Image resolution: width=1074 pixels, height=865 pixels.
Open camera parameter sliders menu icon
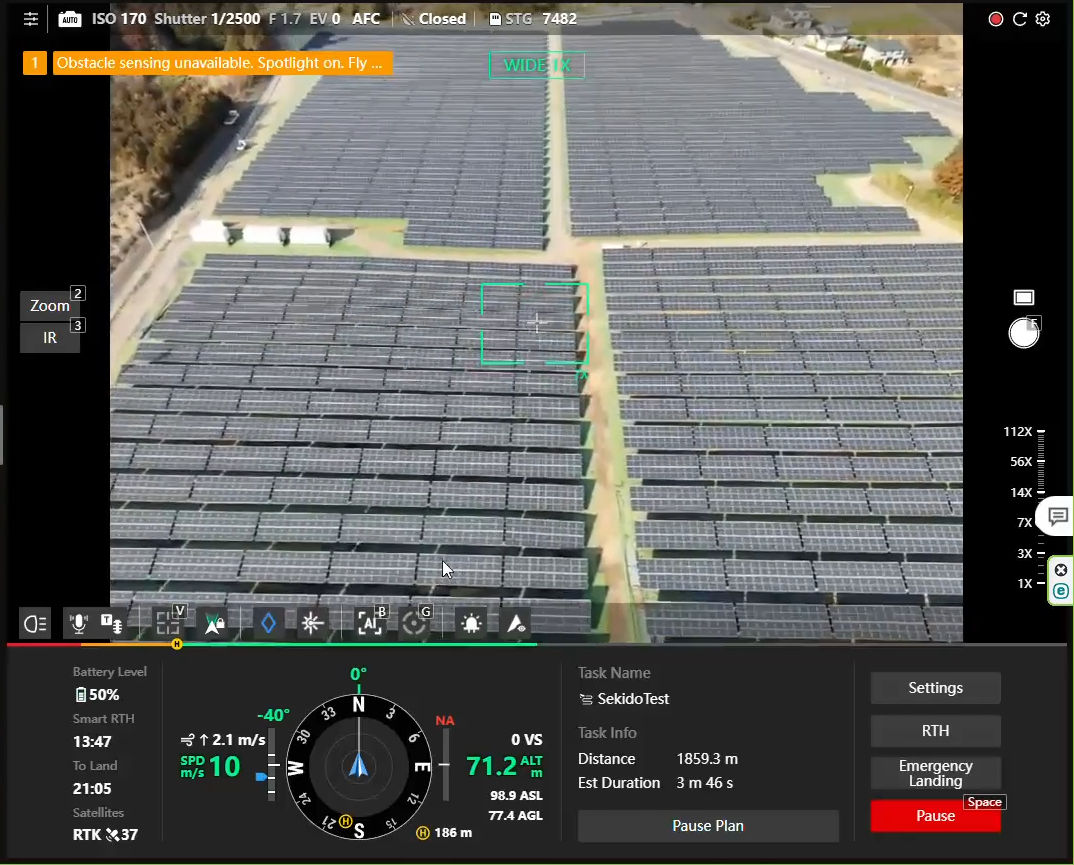pyautogui.click(x=32, y=19)
